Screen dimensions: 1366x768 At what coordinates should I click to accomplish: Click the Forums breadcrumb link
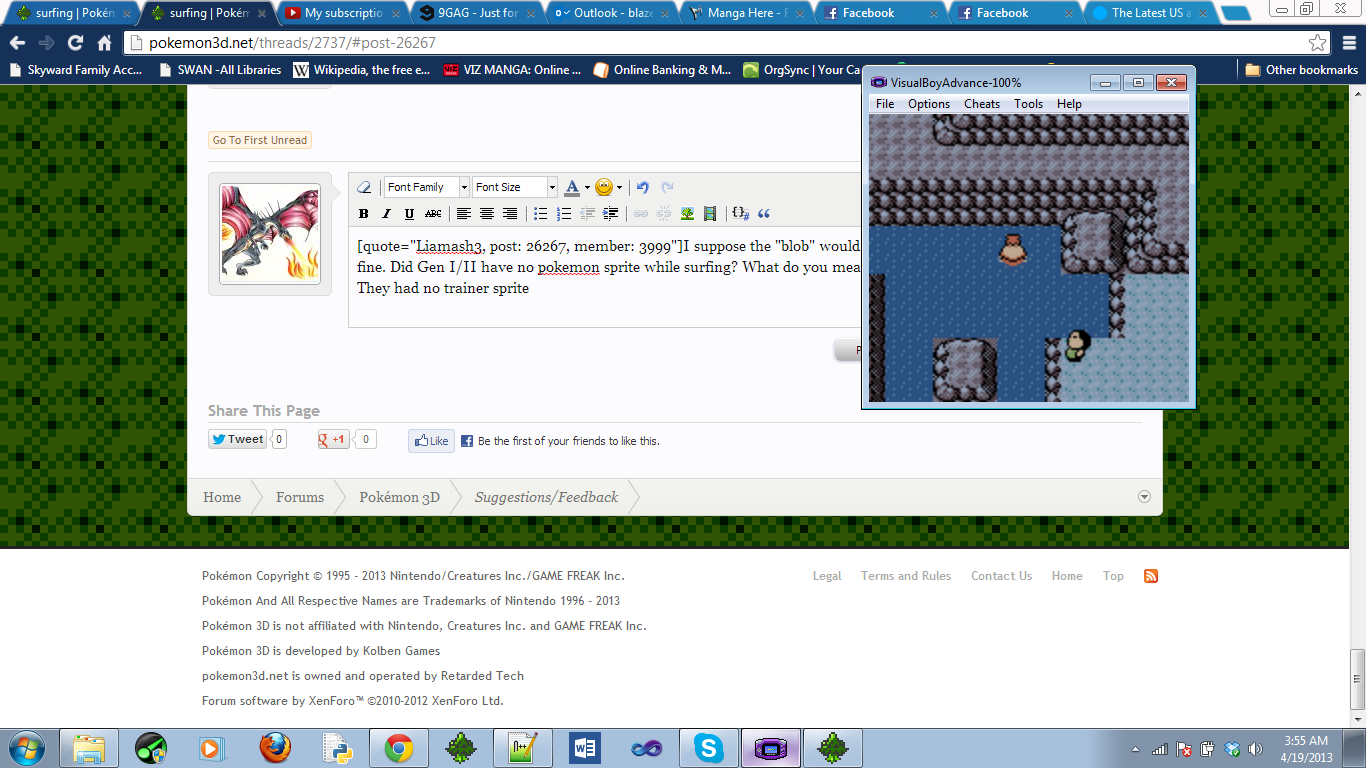click(x=300, y=497)
